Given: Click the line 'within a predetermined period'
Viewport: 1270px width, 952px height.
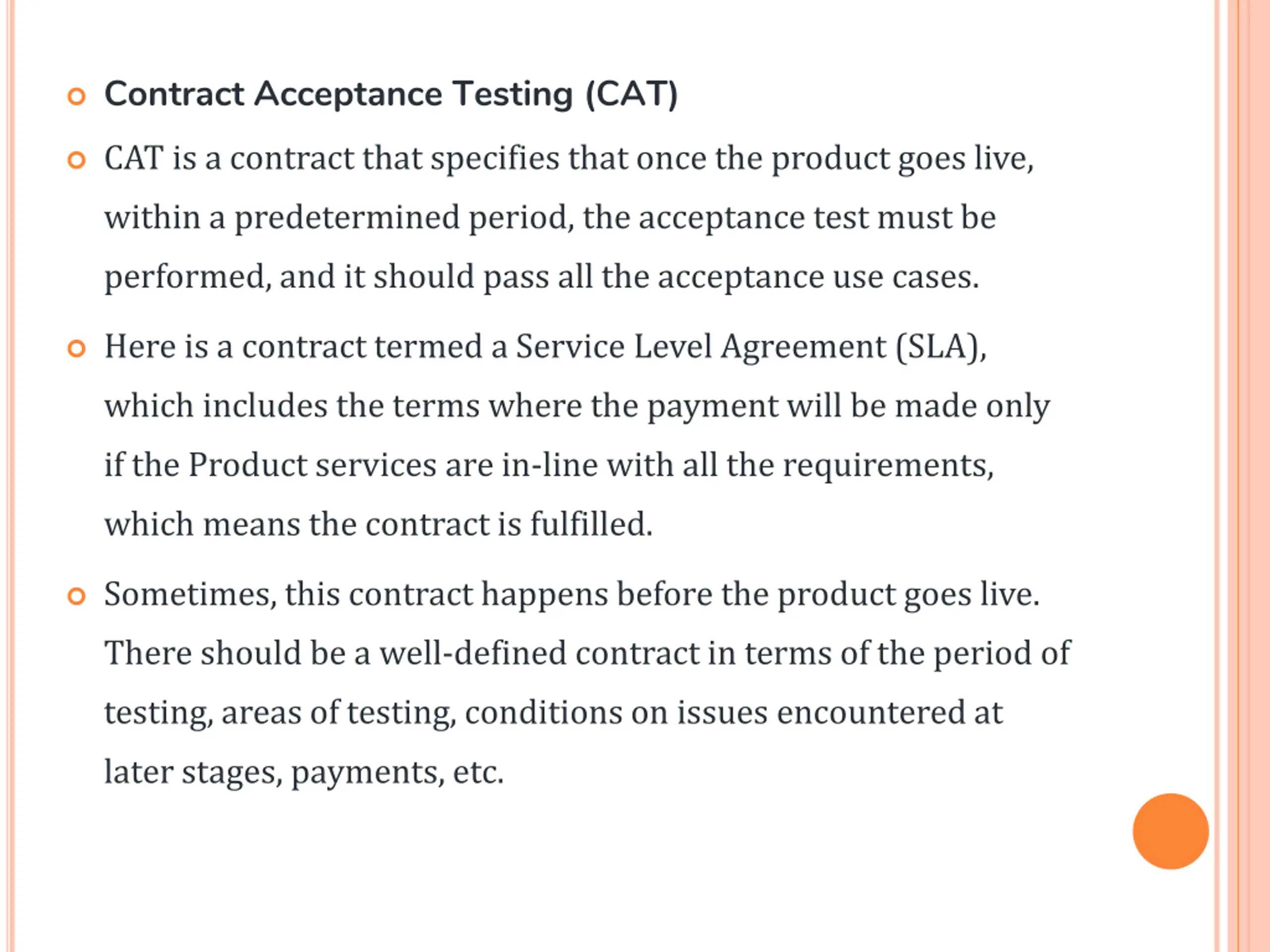Looking at the screenshot, I should point(339,218).
